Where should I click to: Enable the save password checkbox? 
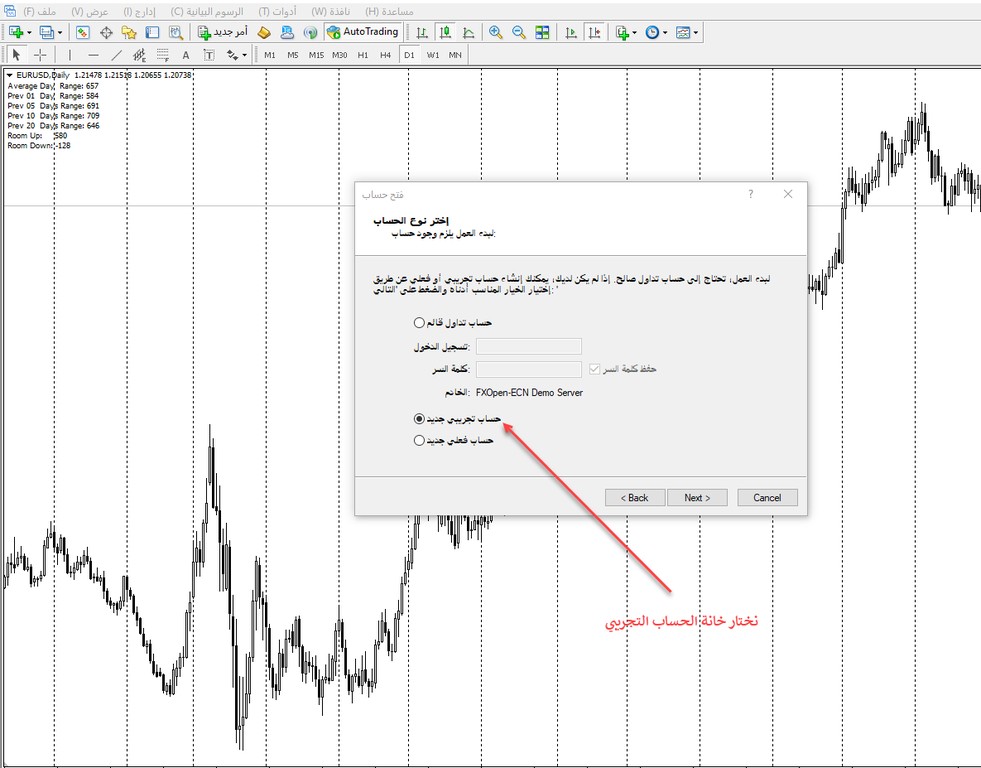point(593,367)
